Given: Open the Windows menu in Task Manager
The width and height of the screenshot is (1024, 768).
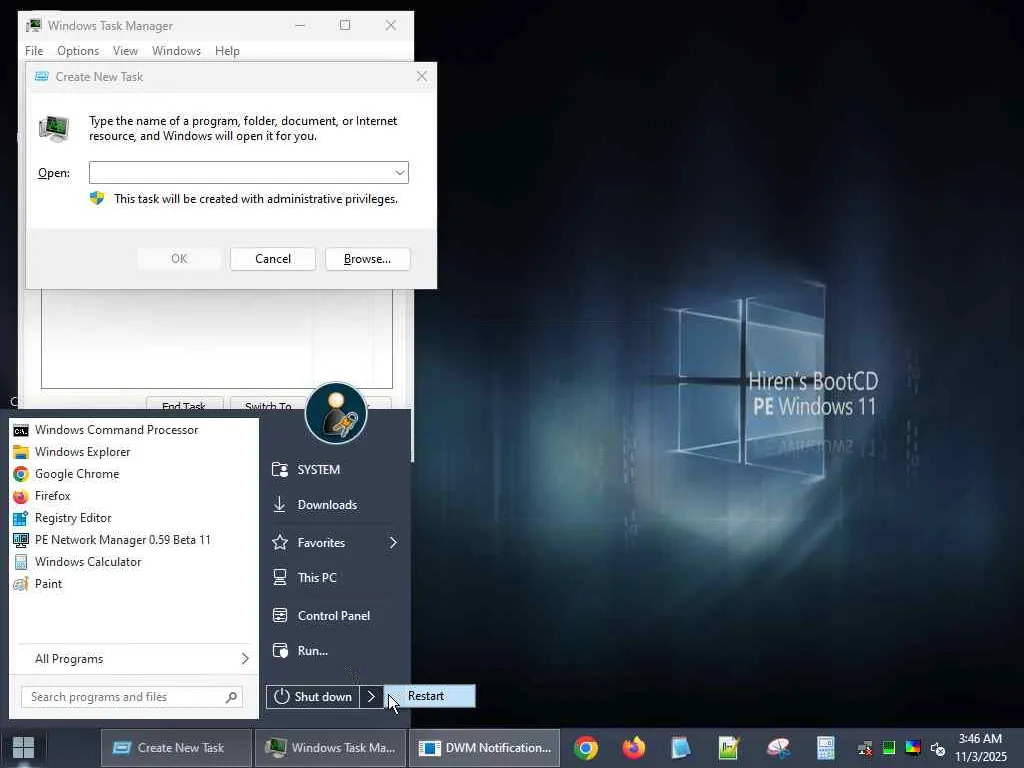Looking at the screenshot, I should click(176, 51).
